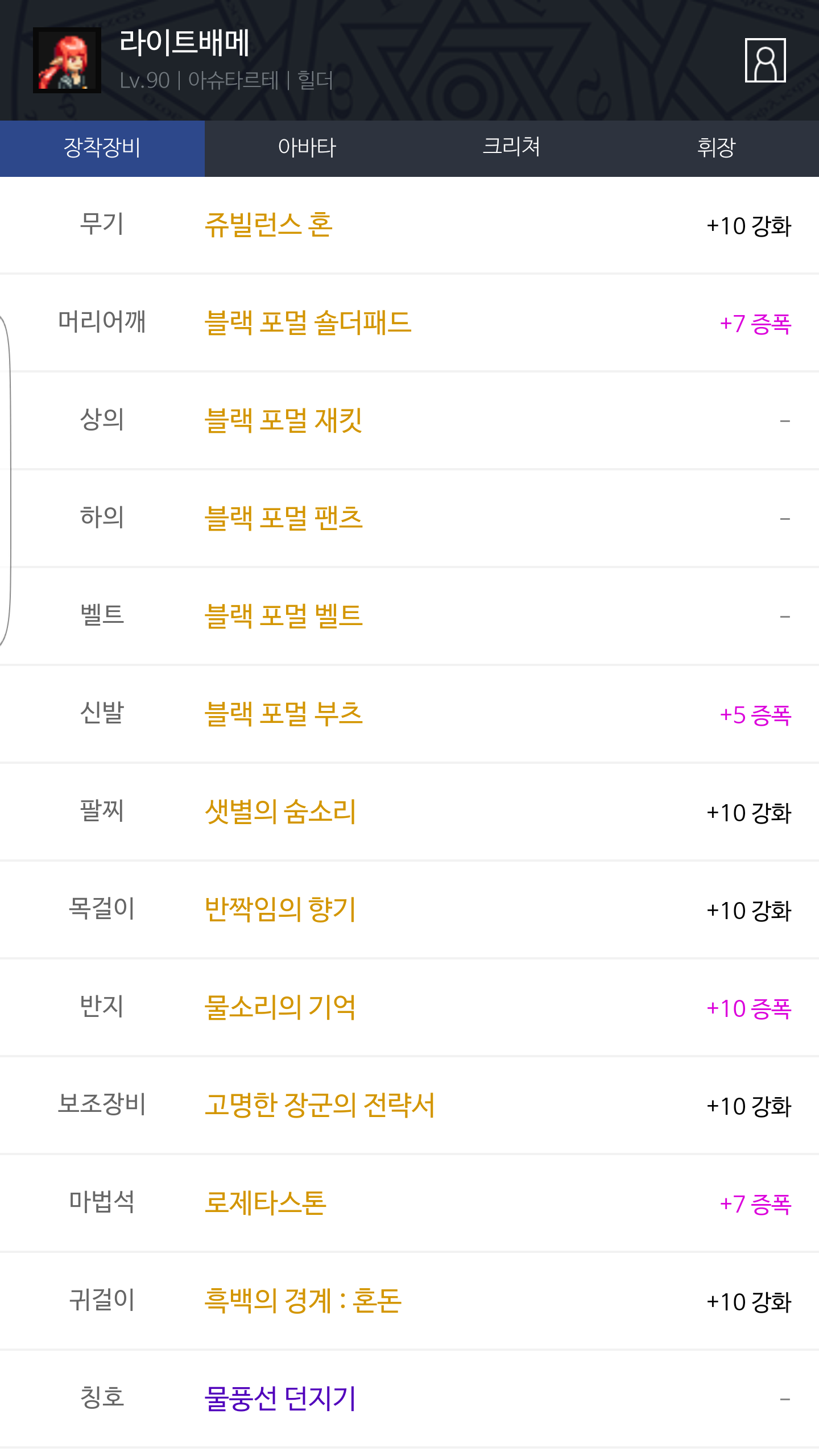
Task: Select the 블랙 포멀 부츠 item
Action: [x=283, y=714]
